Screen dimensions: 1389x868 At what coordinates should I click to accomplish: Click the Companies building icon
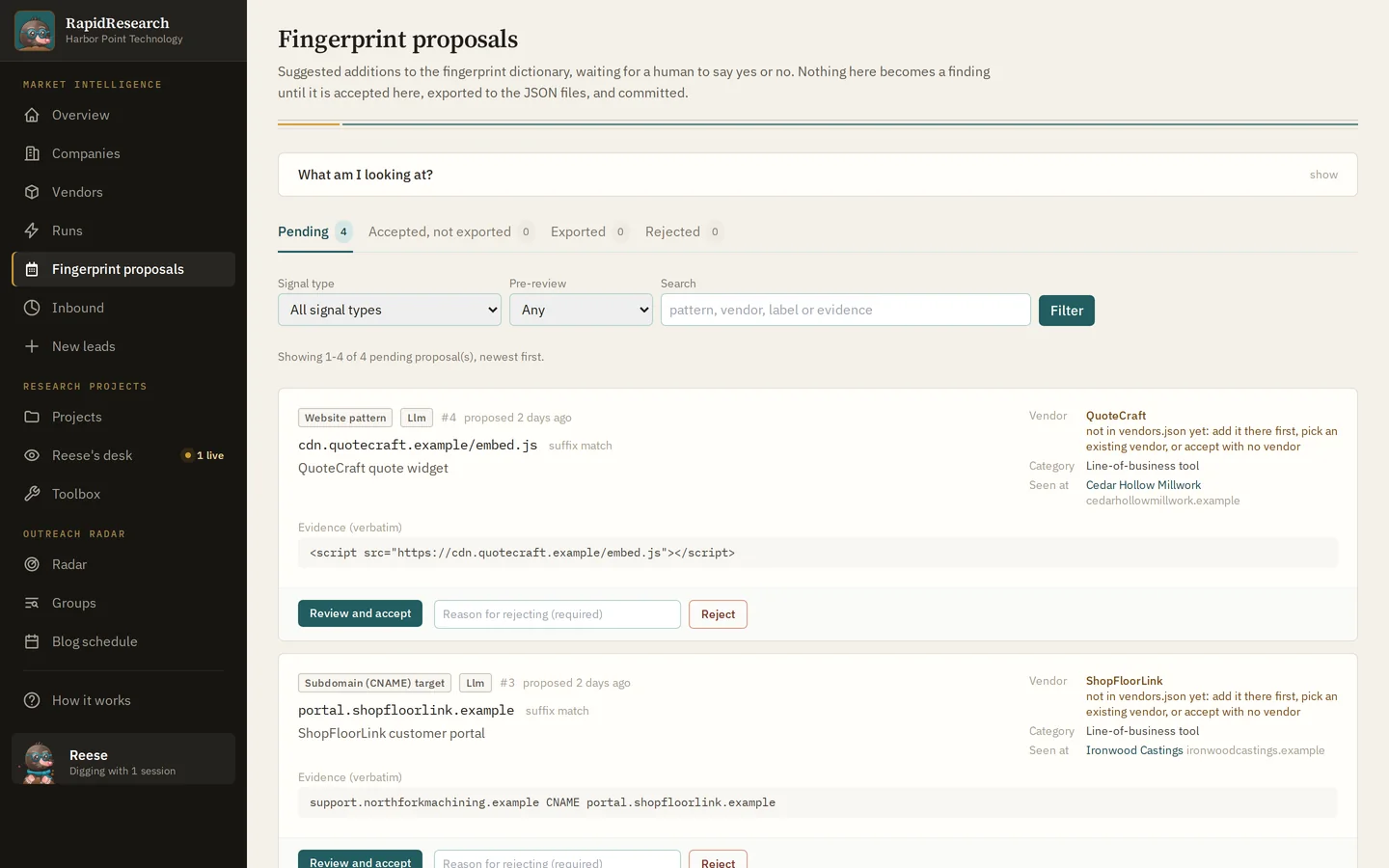[x=32, y=153]
